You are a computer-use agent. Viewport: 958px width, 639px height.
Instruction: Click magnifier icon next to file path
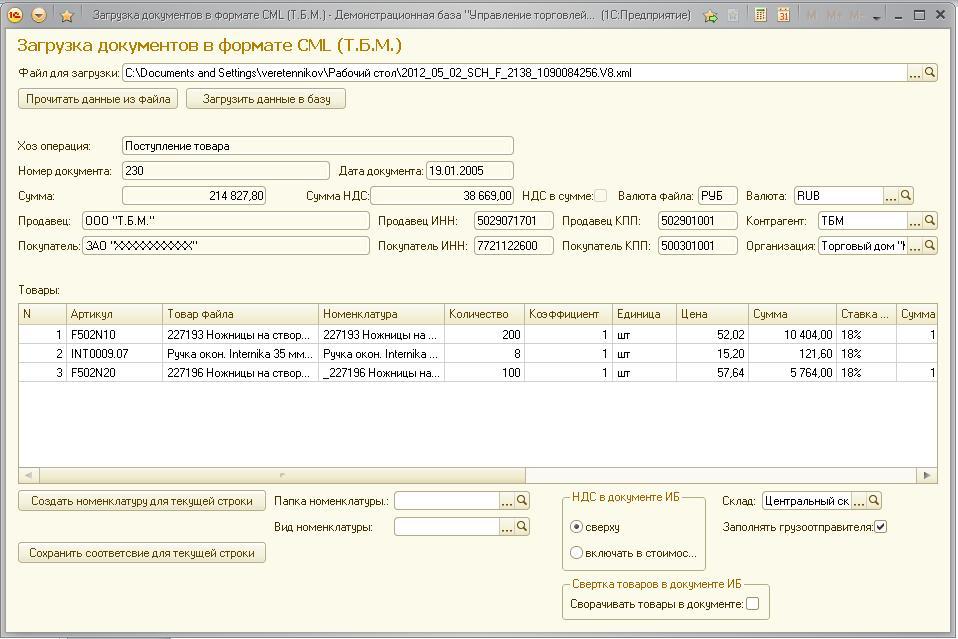930,73
